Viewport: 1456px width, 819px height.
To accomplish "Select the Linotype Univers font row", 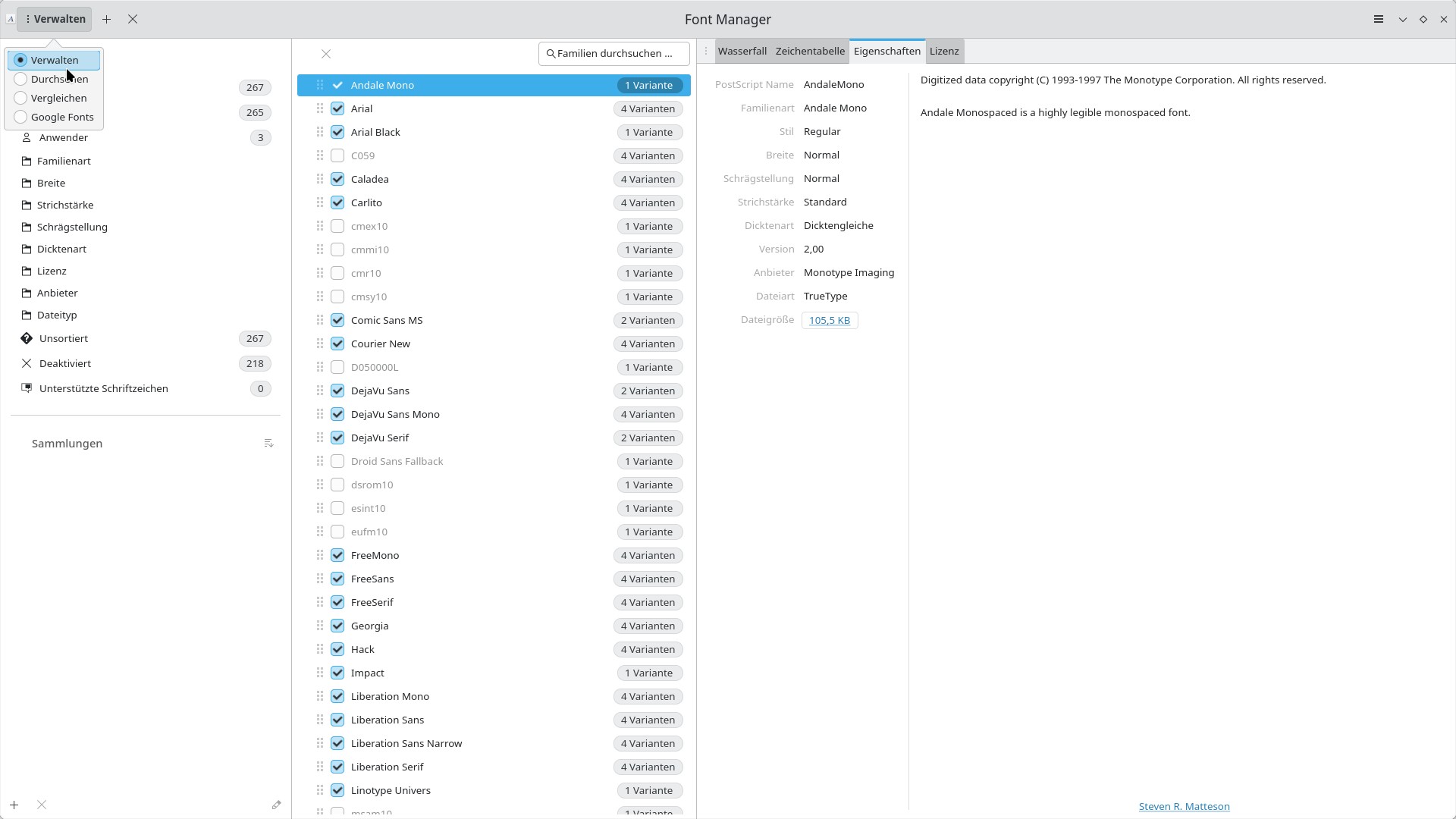I will click(494, 791).
